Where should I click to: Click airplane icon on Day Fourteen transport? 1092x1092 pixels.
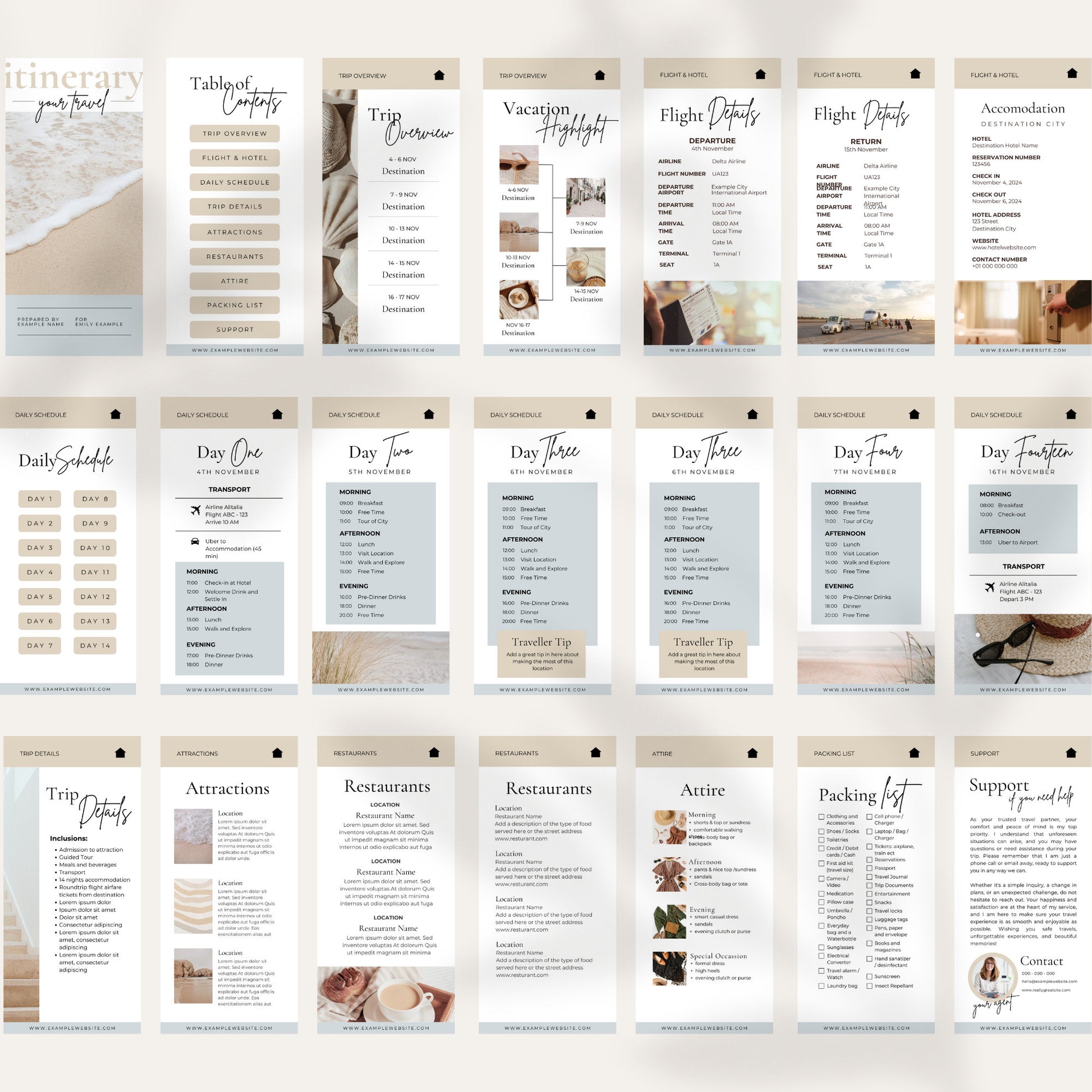[x=989, y=588]
